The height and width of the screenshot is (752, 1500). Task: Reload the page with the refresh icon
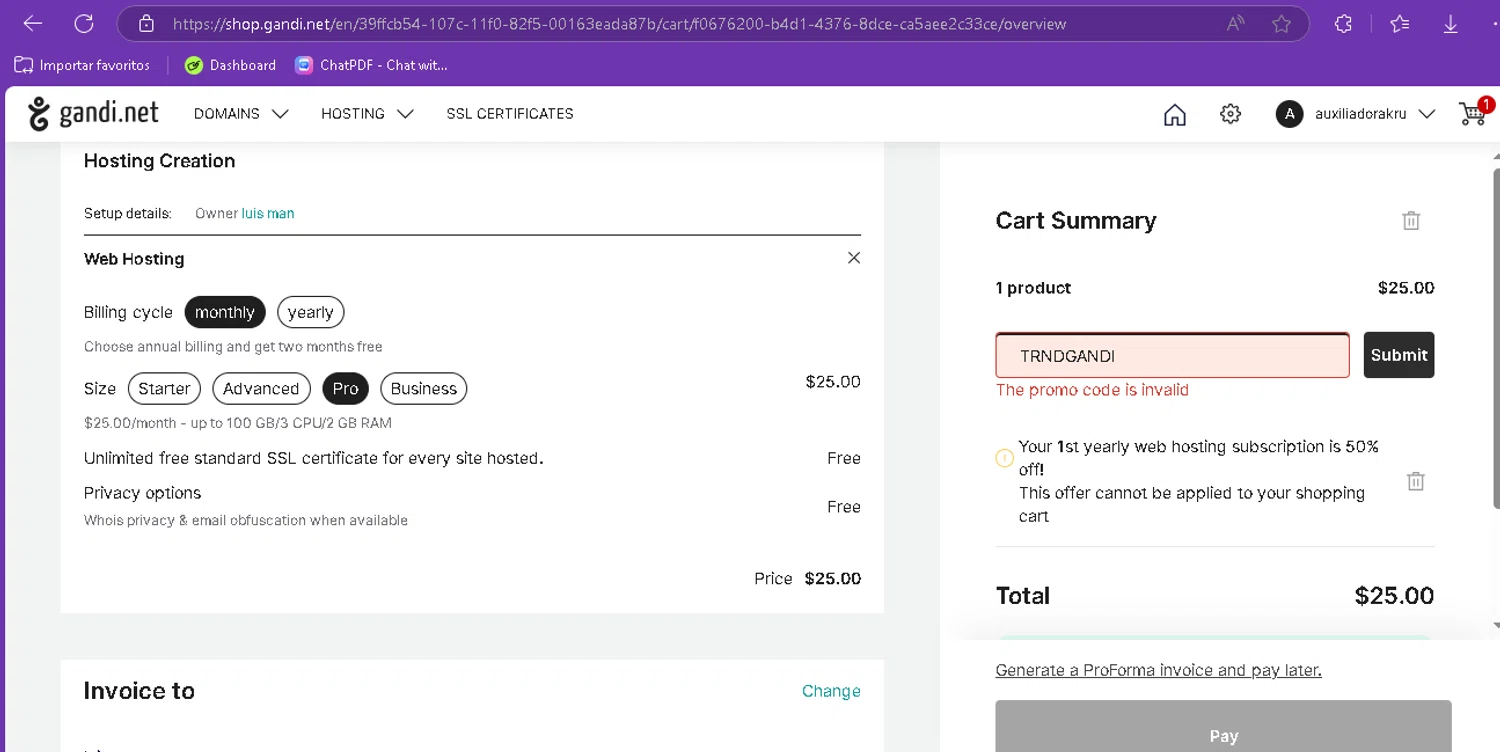[84, 23]
